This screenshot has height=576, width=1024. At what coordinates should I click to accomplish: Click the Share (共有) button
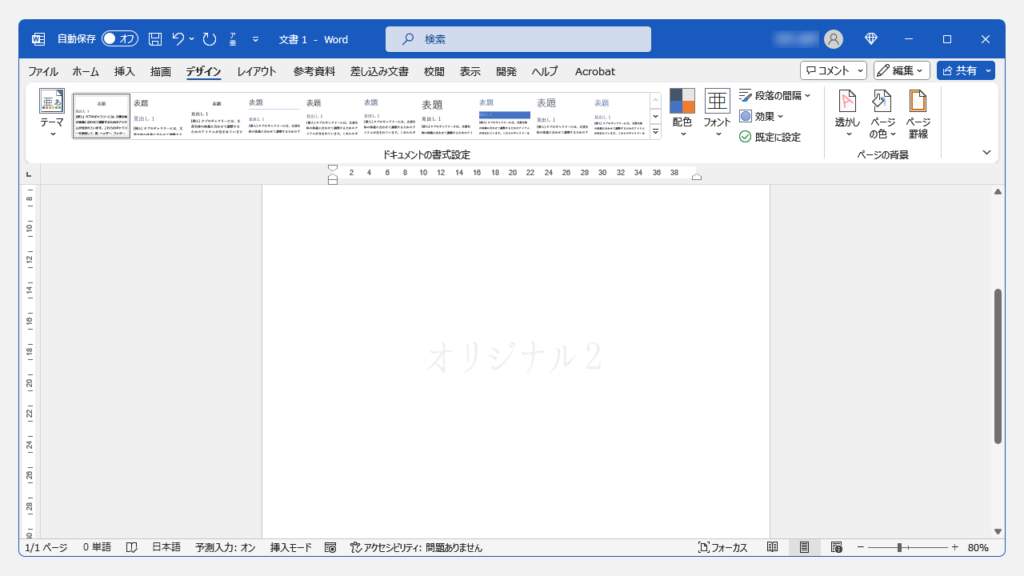coord(959,71)
